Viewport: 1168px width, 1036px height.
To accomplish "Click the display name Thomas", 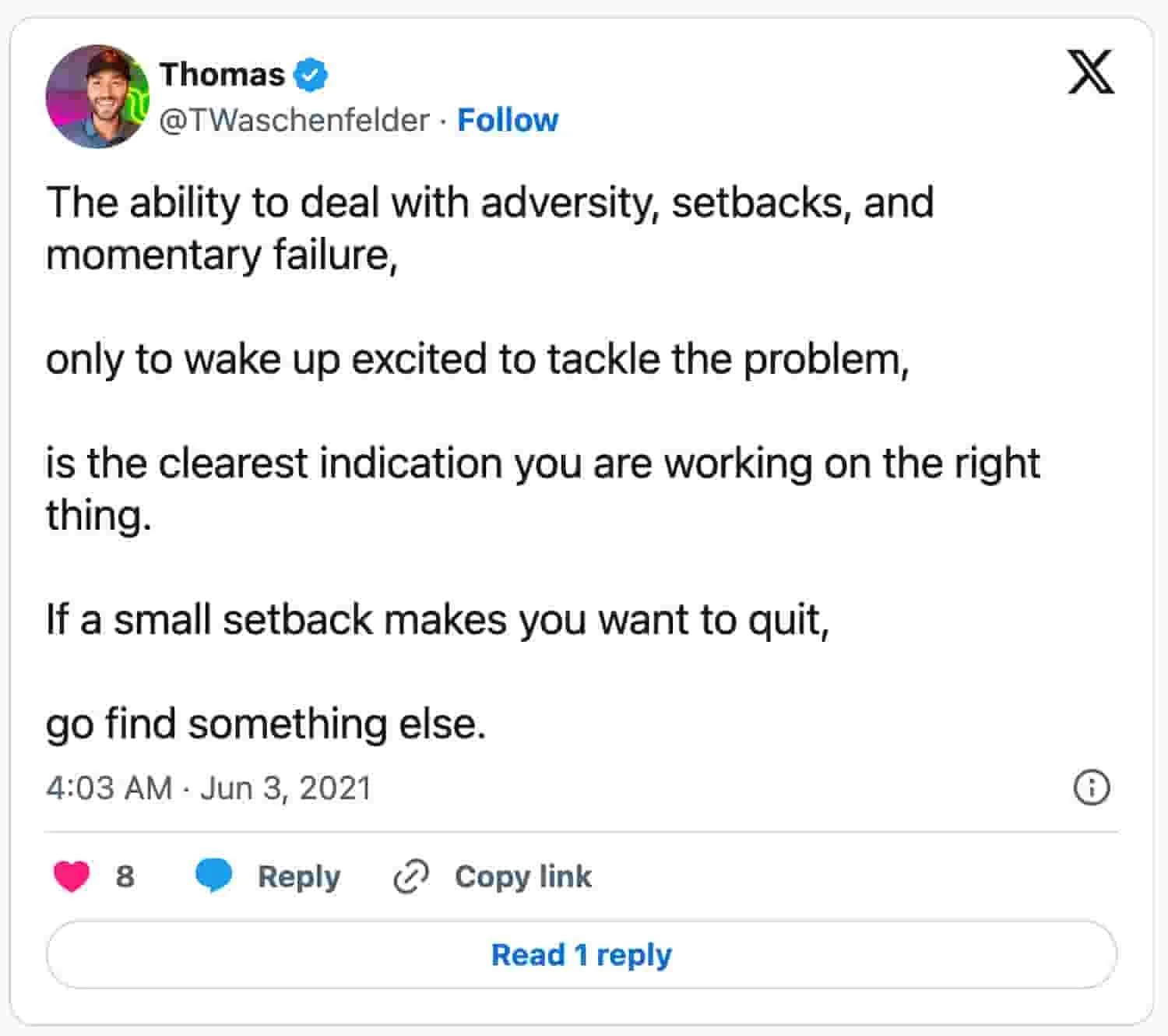I will pyautogui.click(x=222, y=75).
